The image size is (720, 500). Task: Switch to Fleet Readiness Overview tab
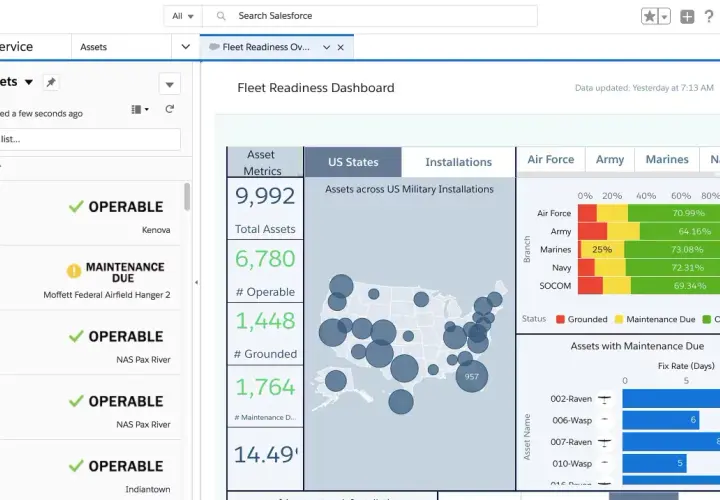click(266, 47)
